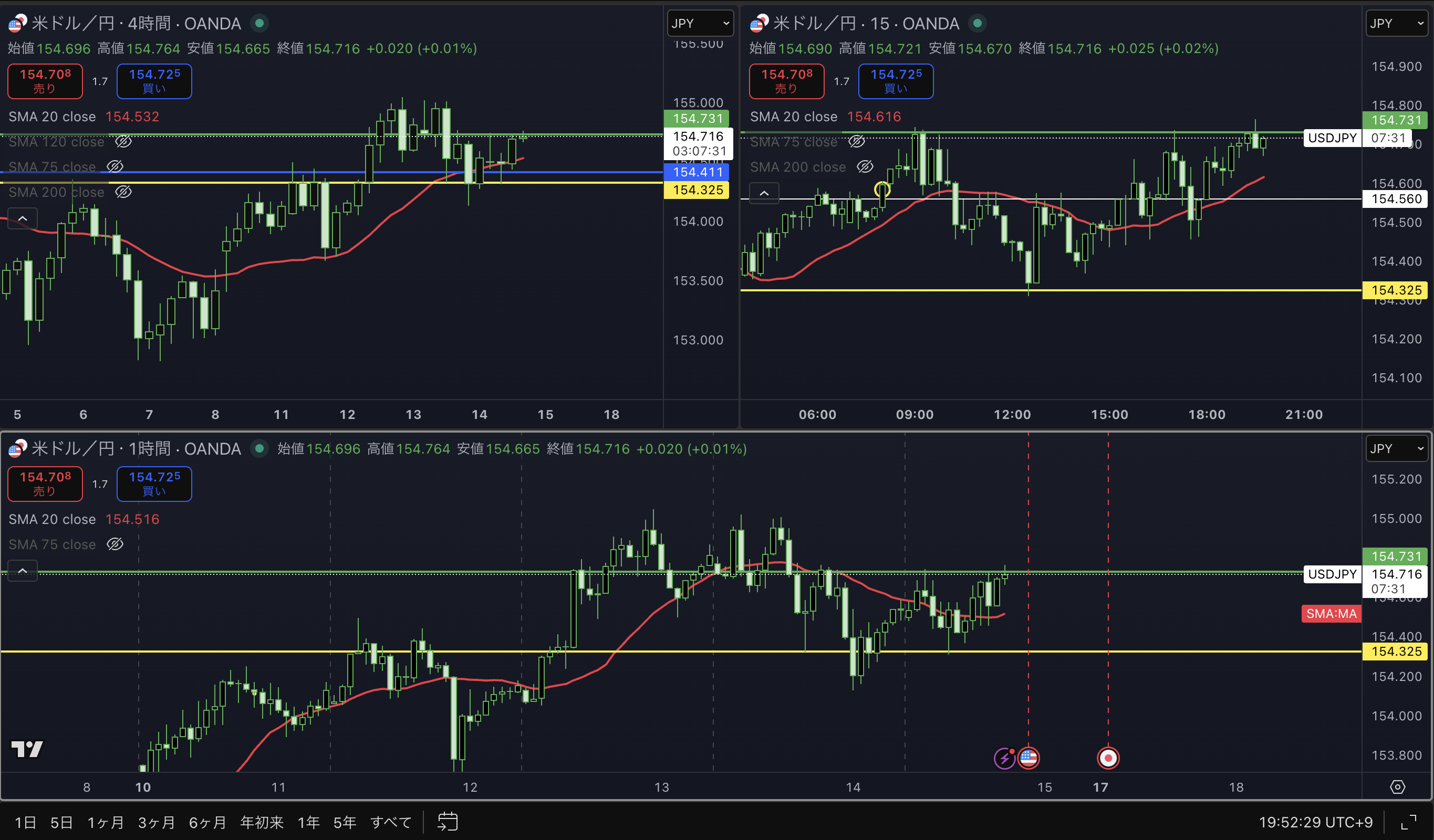
Task: Click the TradingView logo icon
Action: [x=27, y=749]
